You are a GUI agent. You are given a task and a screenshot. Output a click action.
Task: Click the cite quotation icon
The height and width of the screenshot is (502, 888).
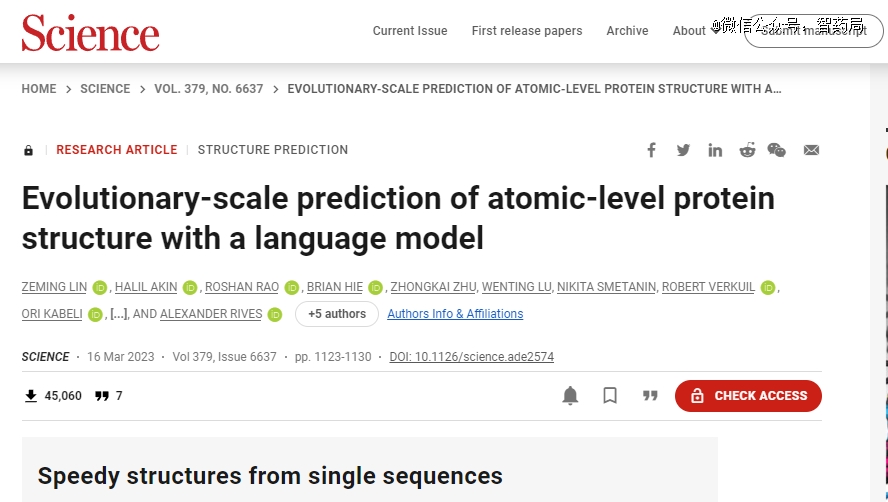click(650, 396)
